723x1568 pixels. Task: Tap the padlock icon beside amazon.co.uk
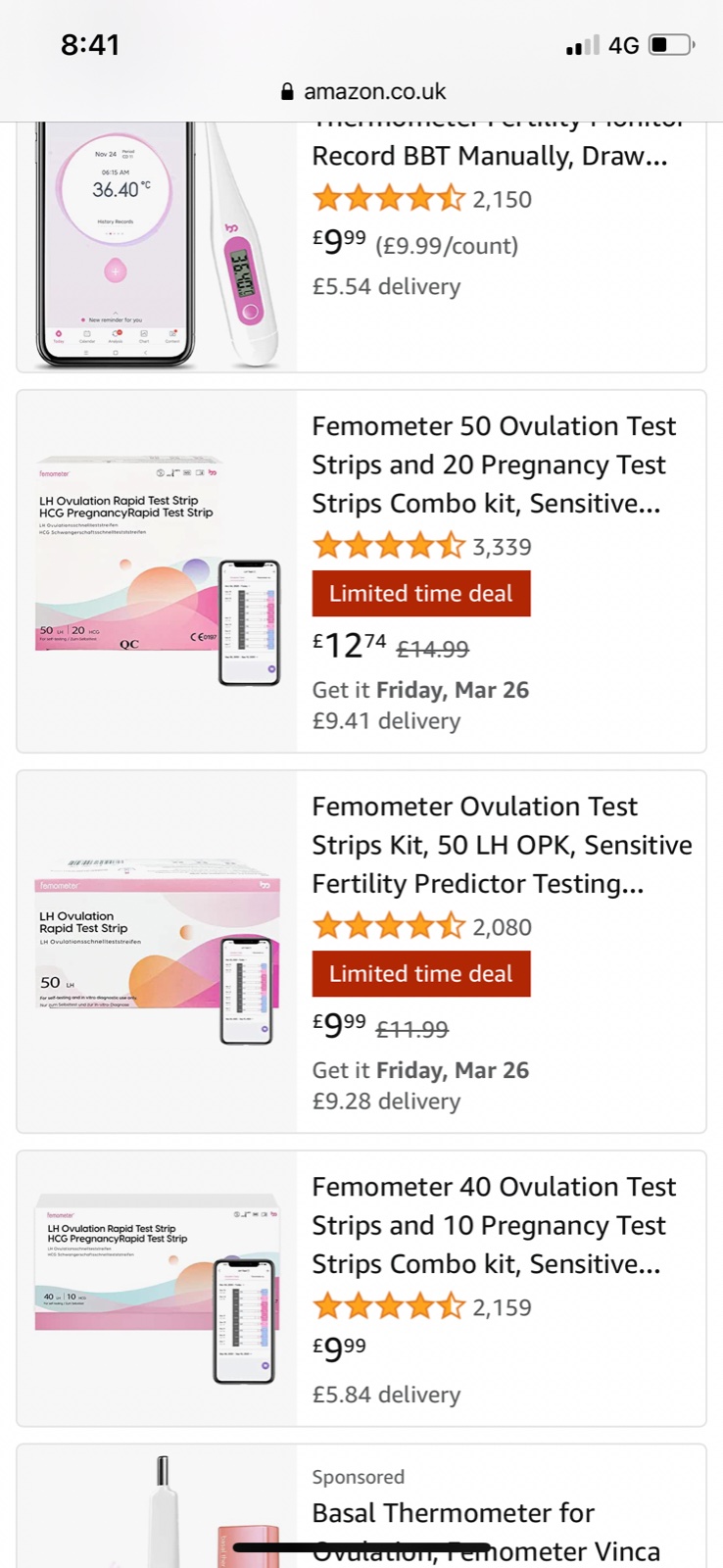tap(287, 92)
